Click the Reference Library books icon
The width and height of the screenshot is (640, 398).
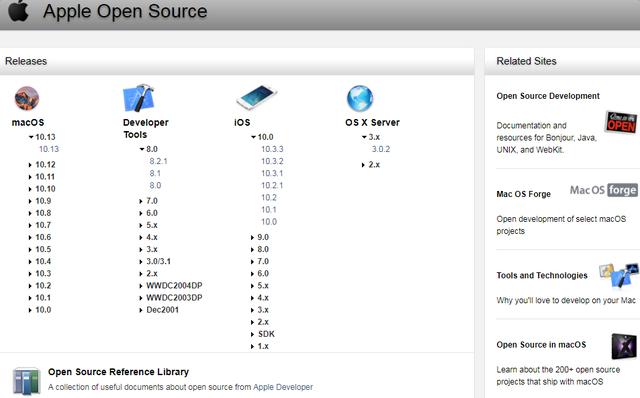point(26,380)
